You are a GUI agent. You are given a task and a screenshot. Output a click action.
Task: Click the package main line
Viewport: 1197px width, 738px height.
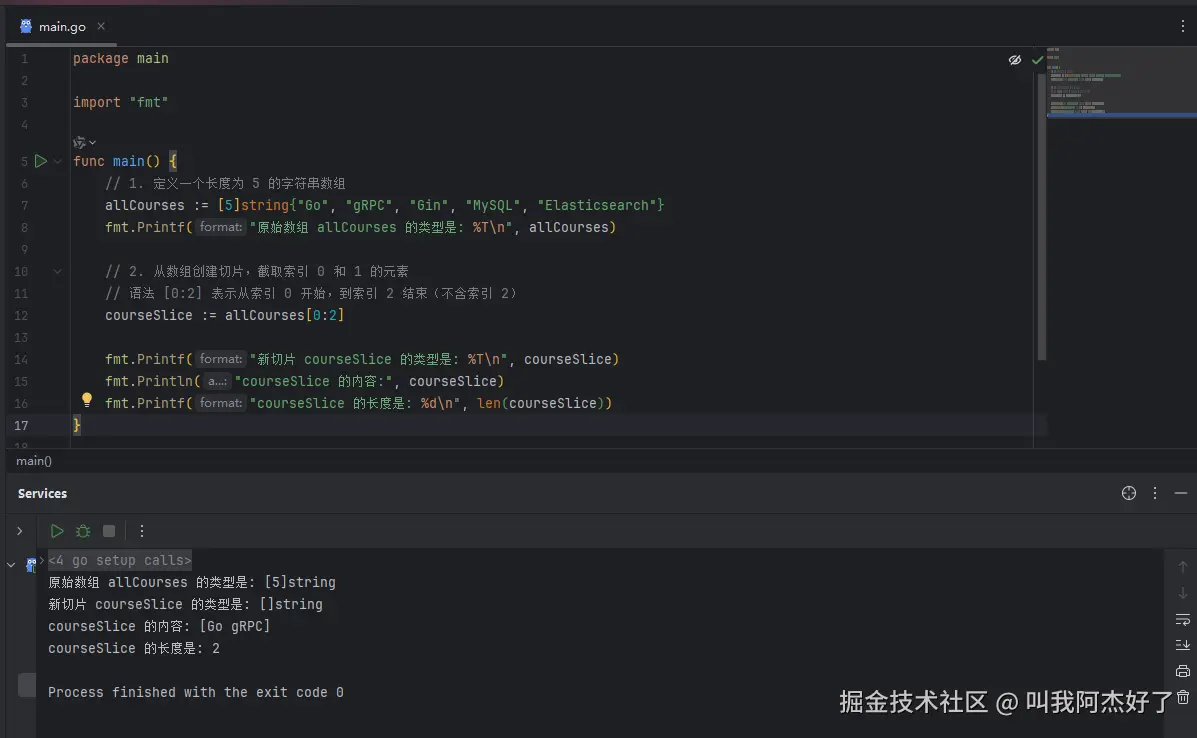121,58
